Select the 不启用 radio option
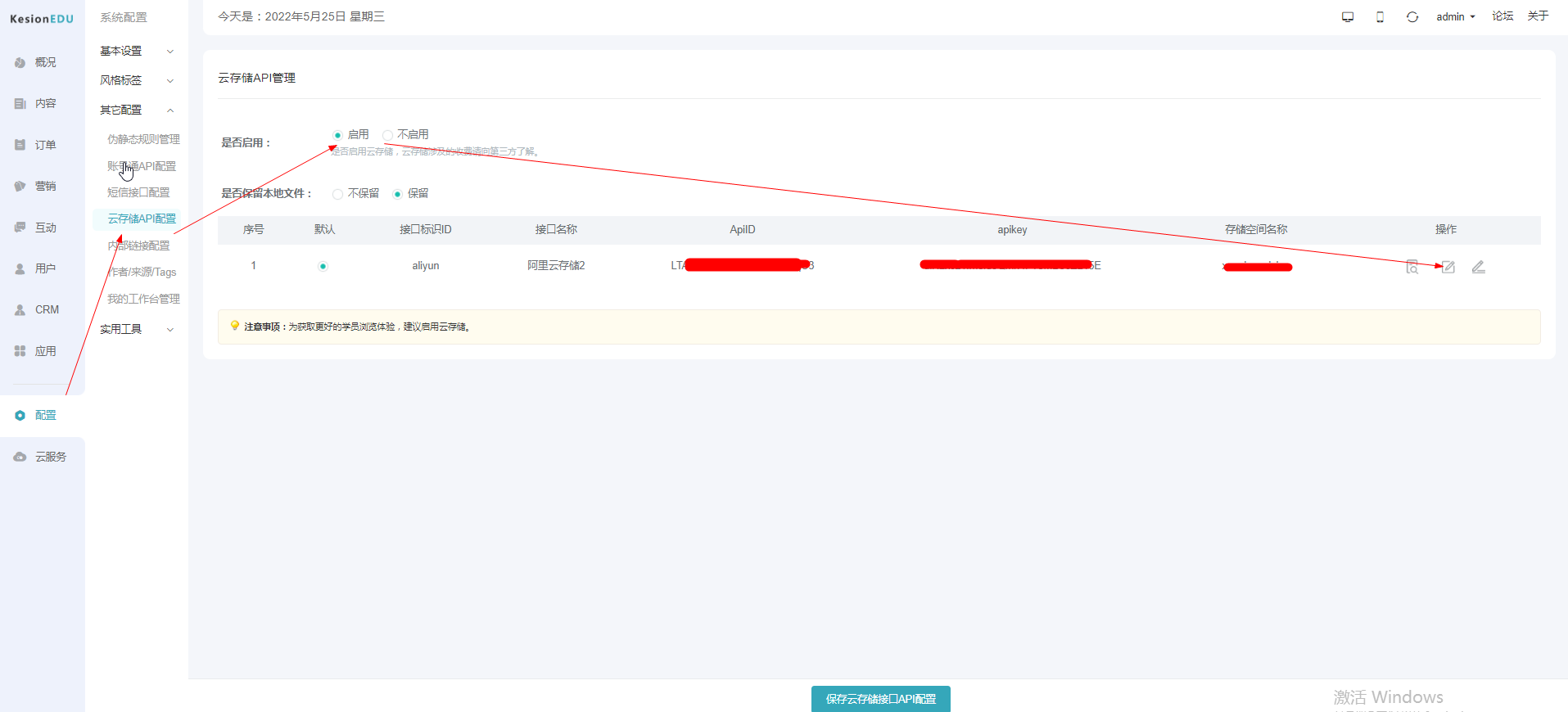This screenshot has height=712, width=1568. click(x=388, y=135)
